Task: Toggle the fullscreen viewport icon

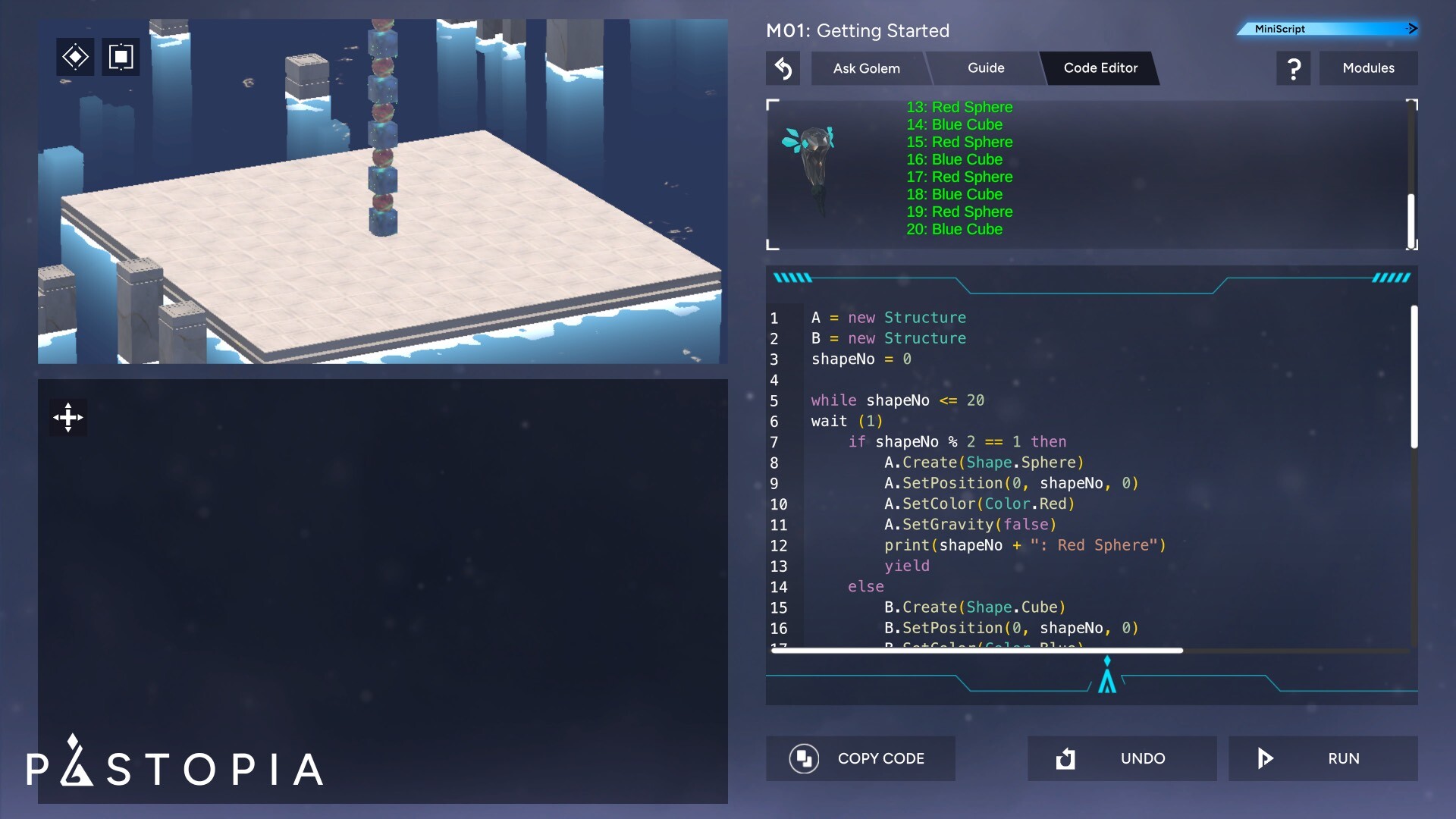Action: [121, 57]
